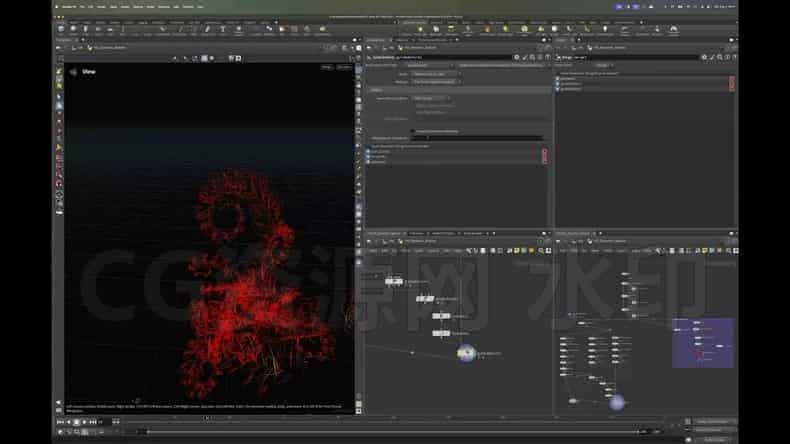This screenshot has height=444, width=790.
Task: Open the first dropdown under node name
Action: (x=428, y=66)
